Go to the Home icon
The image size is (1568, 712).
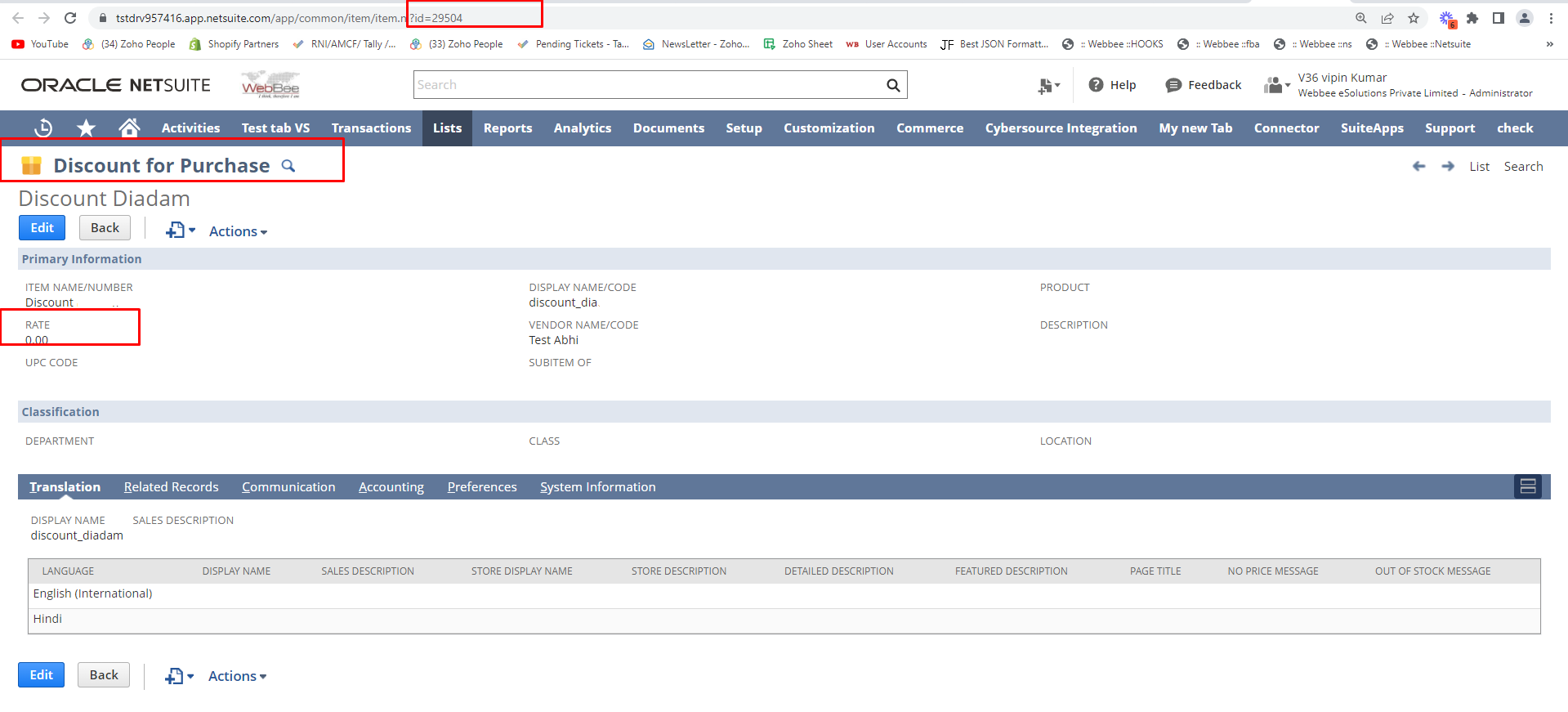(x=129, y=128)
